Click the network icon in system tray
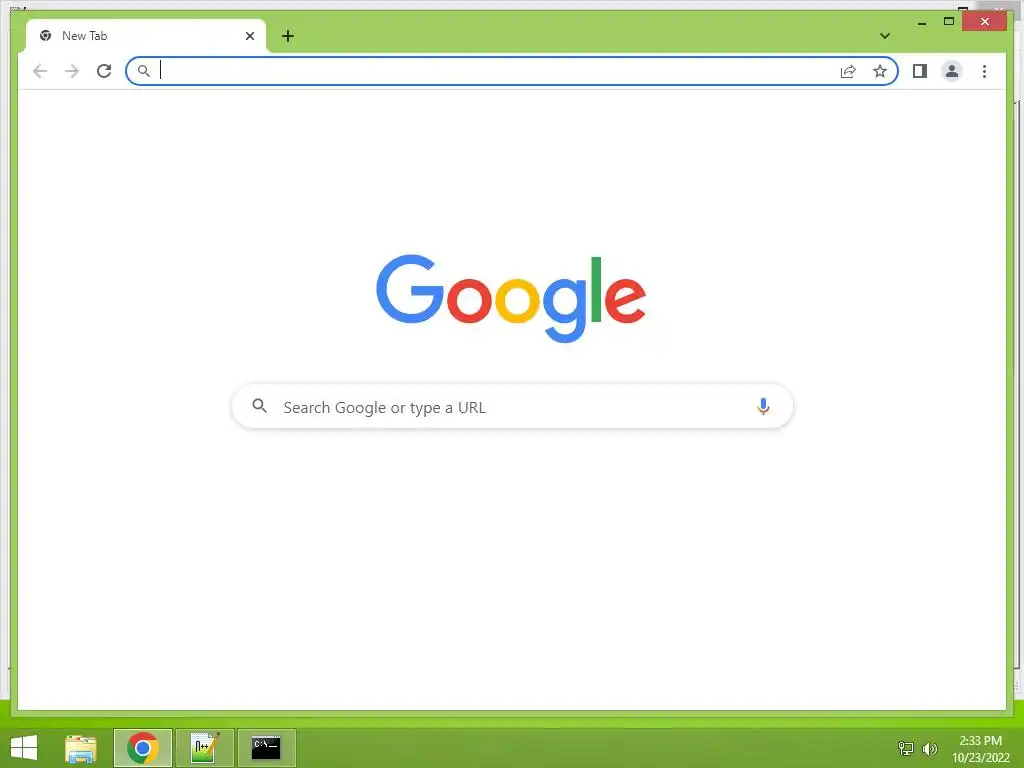The width and height of the screenshot is (1024, 768). (906, 748)
